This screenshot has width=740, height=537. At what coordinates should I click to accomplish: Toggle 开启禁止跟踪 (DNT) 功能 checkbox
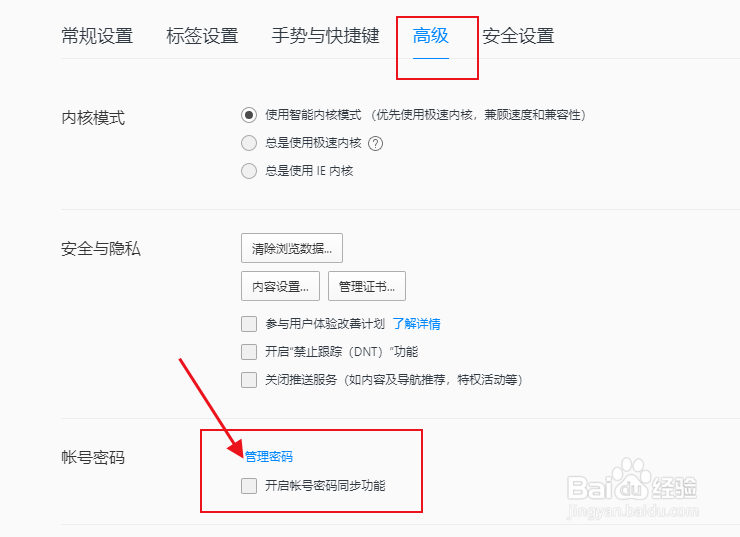click(249, 352)
